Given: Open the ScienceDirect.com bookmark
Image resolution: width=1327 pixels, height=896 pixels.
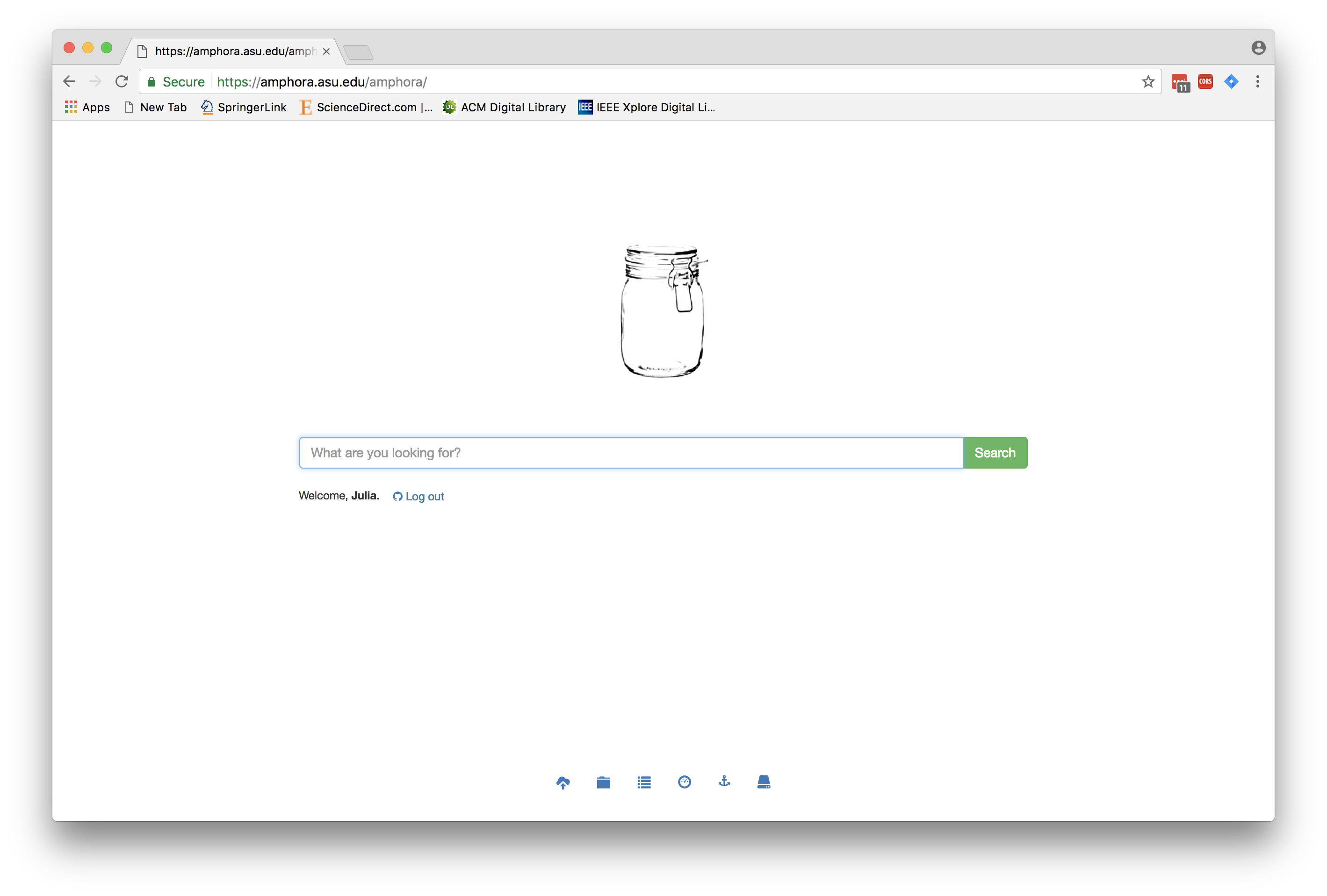Looking at the screenshot, I should pyautogui.click(x=367, y=108).
